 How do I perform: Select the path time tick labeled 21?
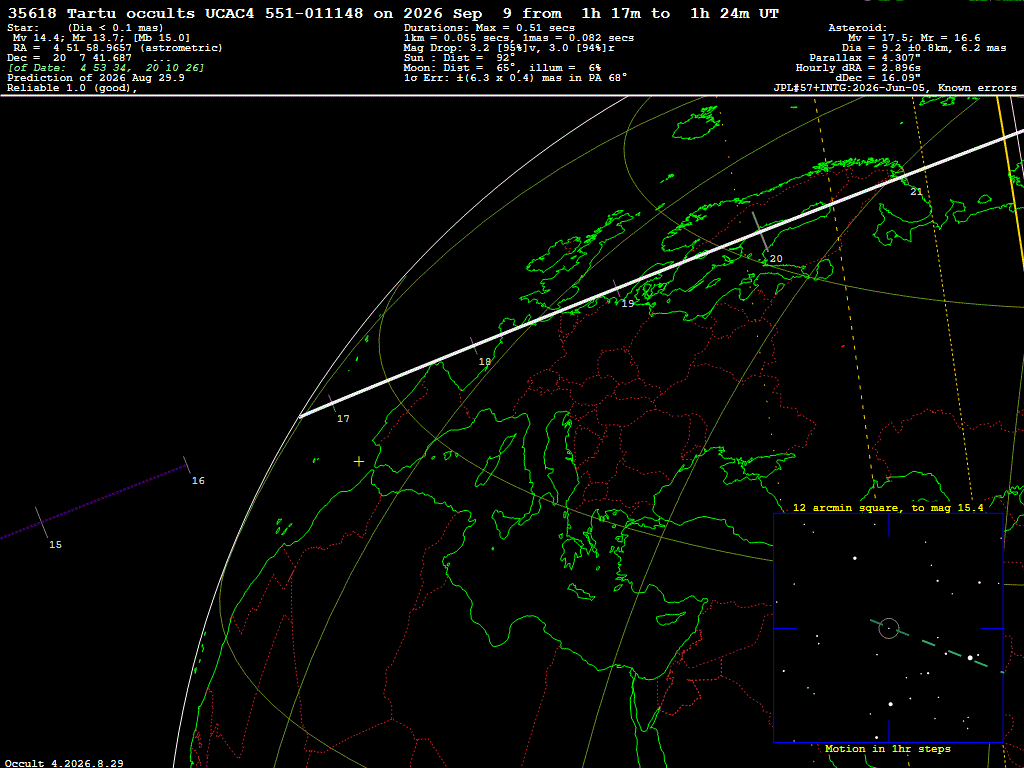[x=916, y=191]
